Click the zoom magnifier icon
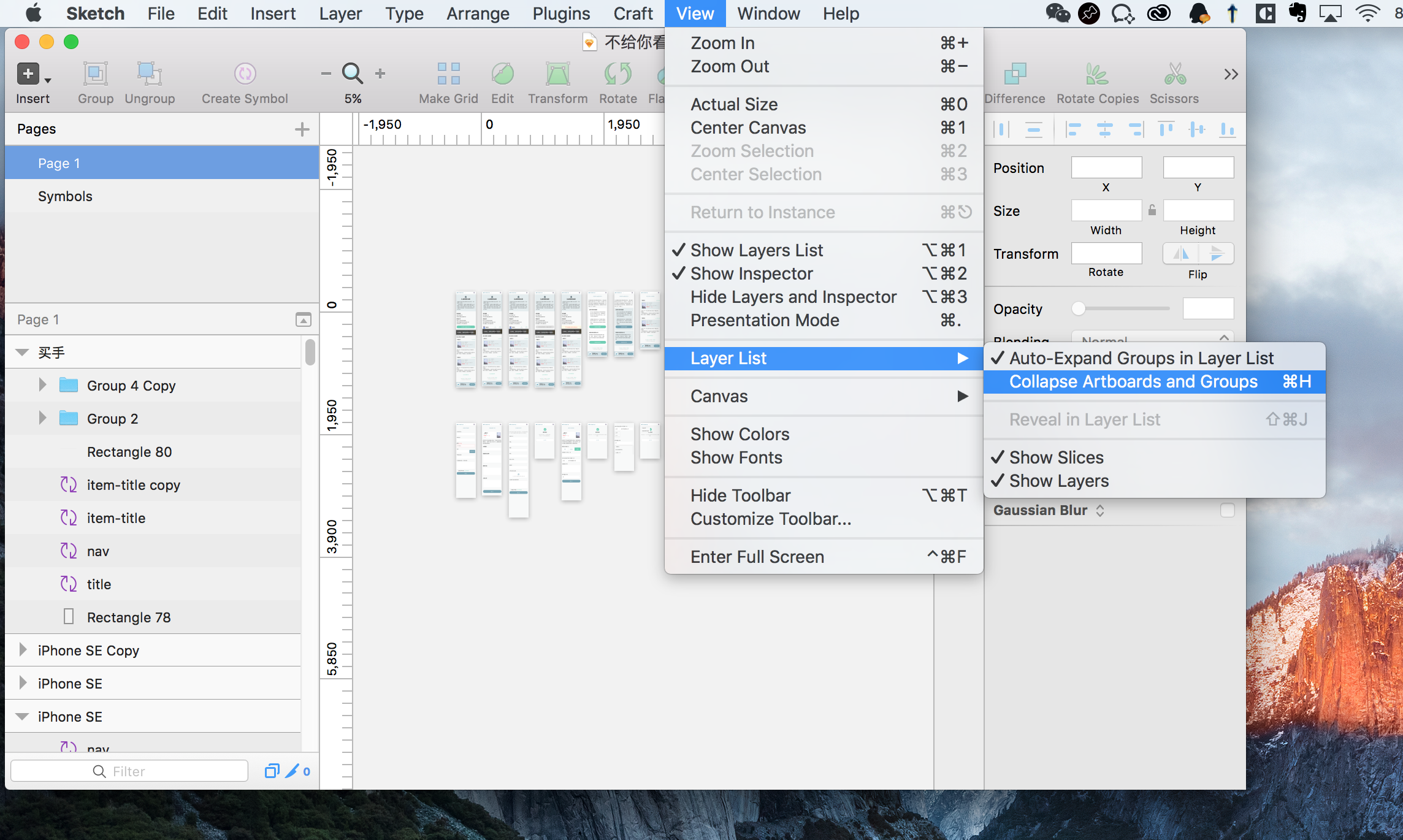The width and height of the screenshot is (1403, 840). (x=353, y=74)
